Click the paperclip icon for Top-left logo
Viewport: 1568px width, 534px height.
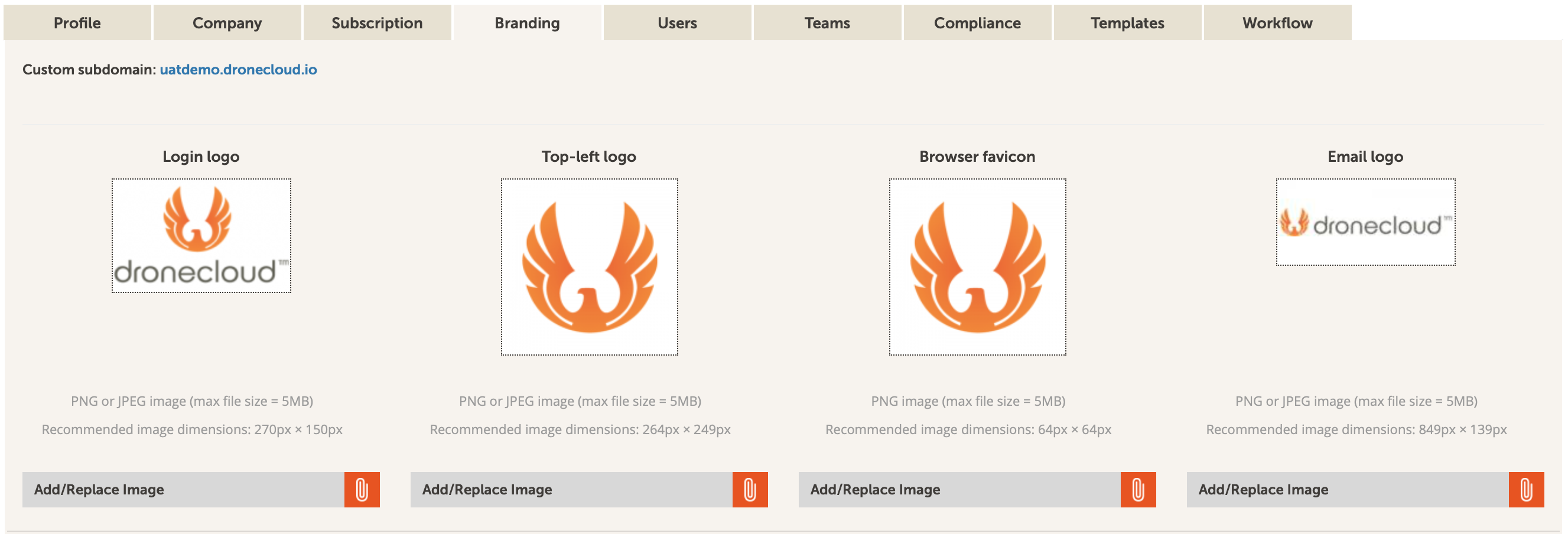point(750,490)
